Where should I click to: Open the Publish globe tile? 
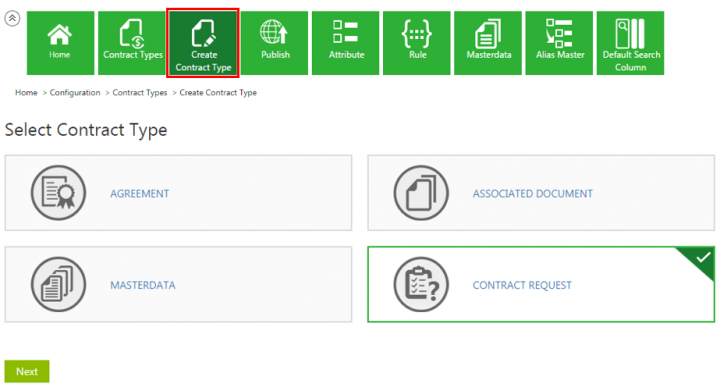pyautogui.click(x=274, y=43)
